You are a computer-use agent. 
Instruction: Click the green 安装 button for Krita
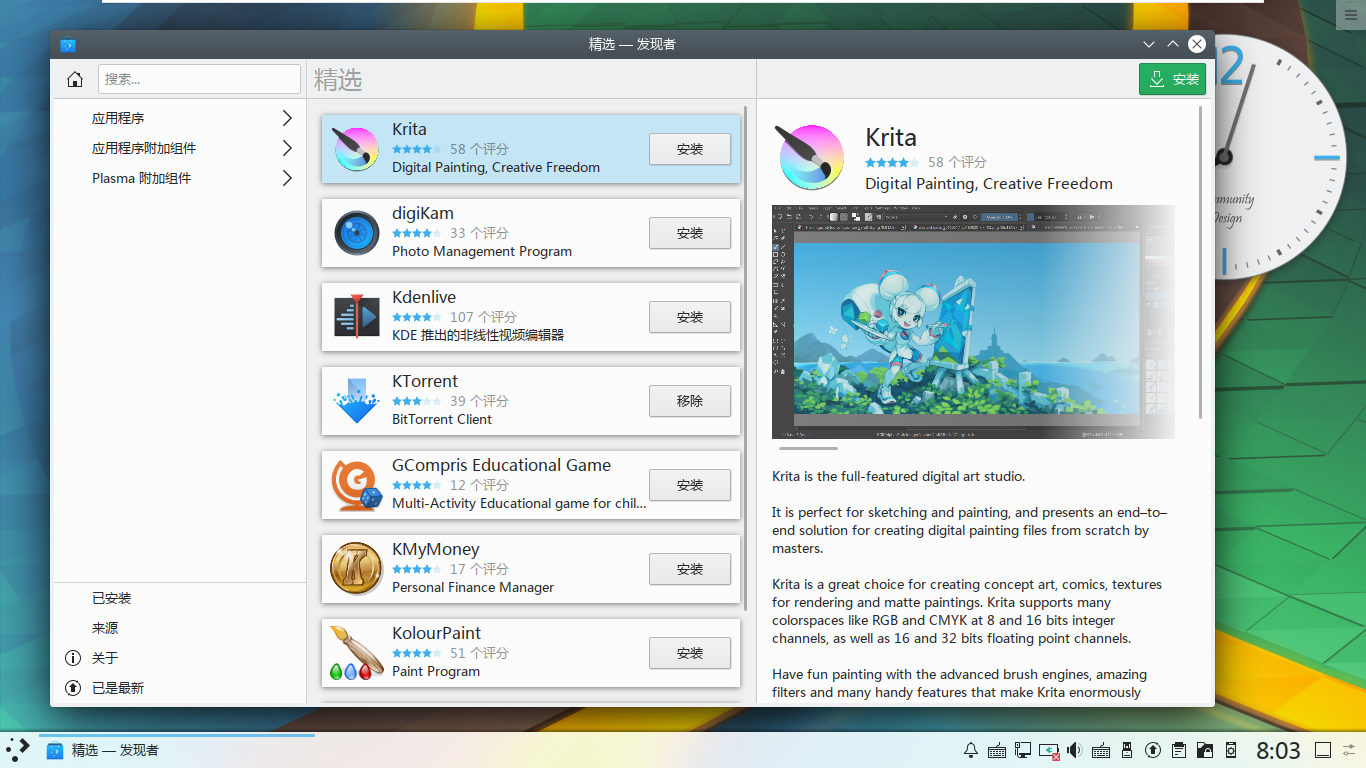[x=1172, y=78]
